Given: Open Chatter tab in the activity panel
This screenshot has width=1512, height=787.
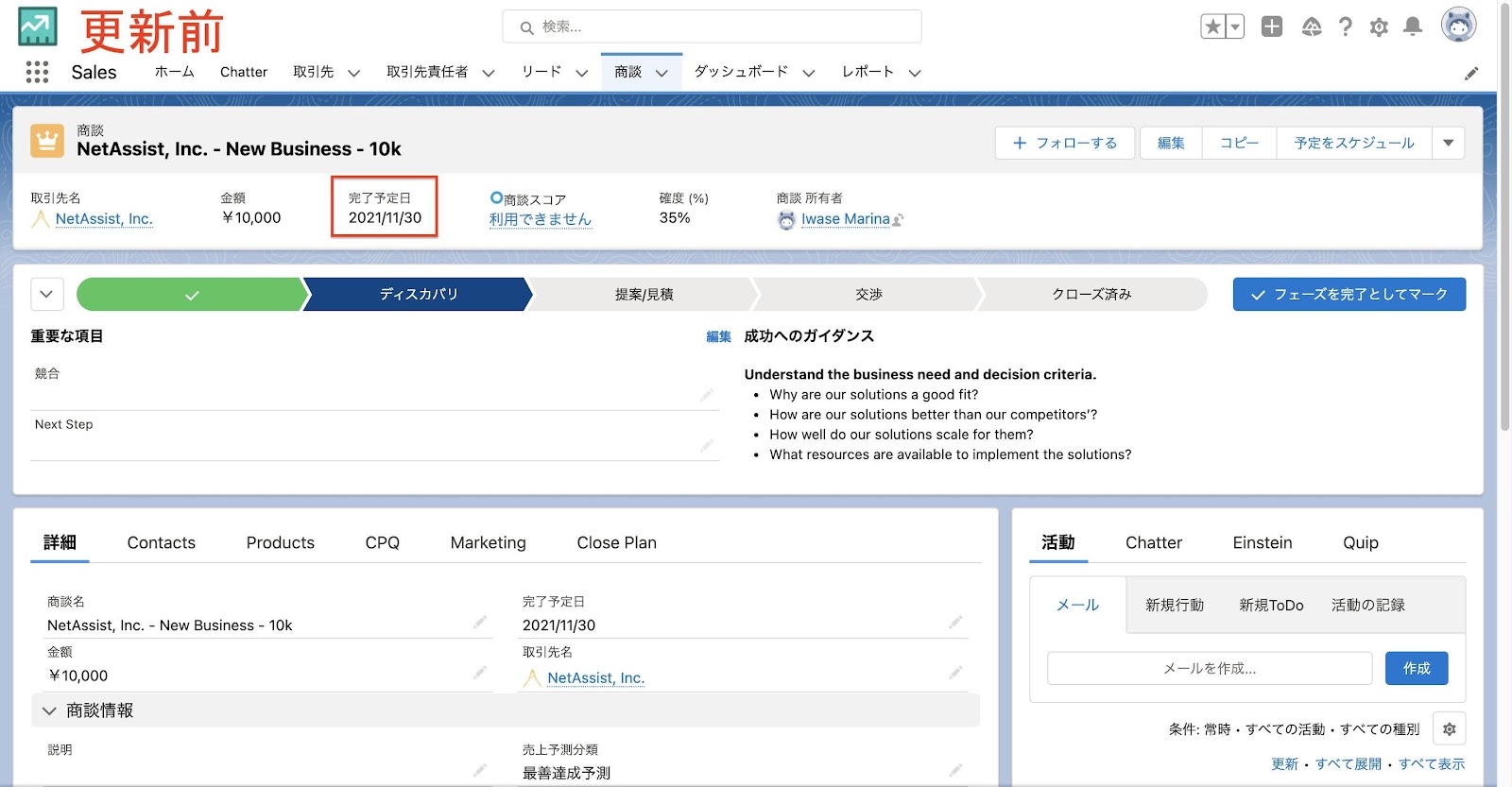Looking at the screenshot, I should tap(1154, 542).
